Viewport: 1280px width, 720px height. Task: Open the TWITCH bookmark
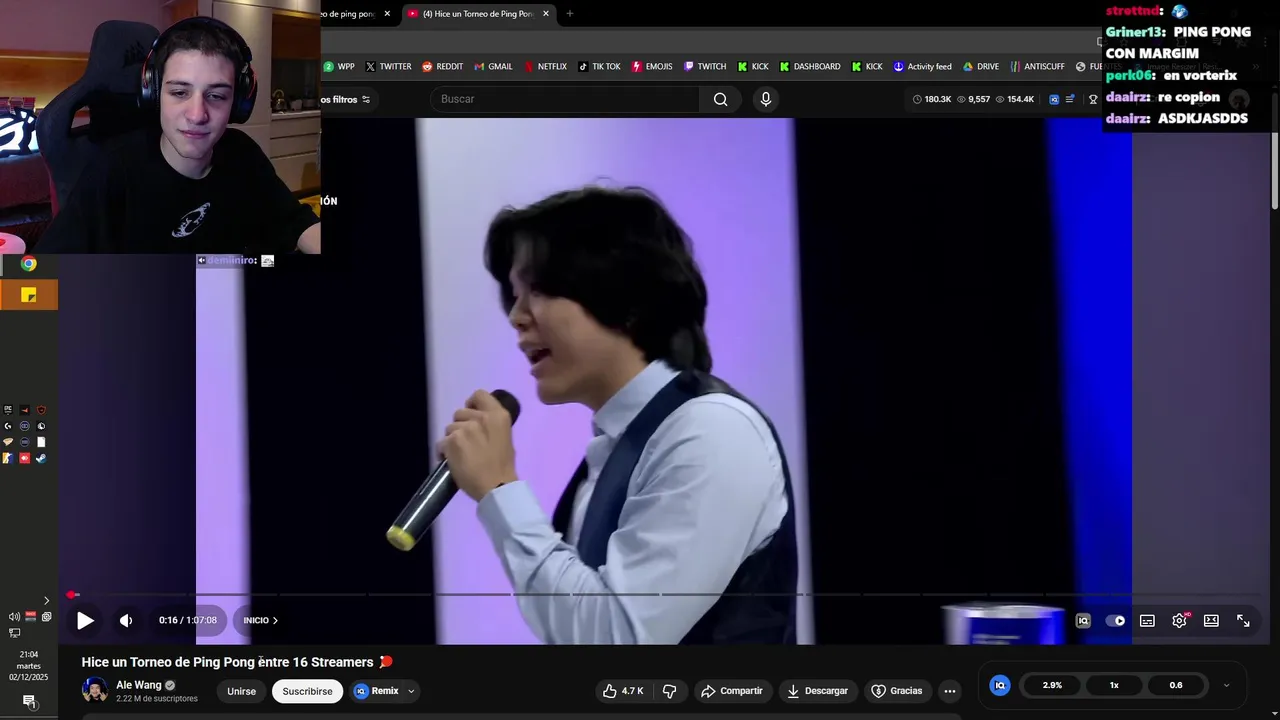(705, 66)
